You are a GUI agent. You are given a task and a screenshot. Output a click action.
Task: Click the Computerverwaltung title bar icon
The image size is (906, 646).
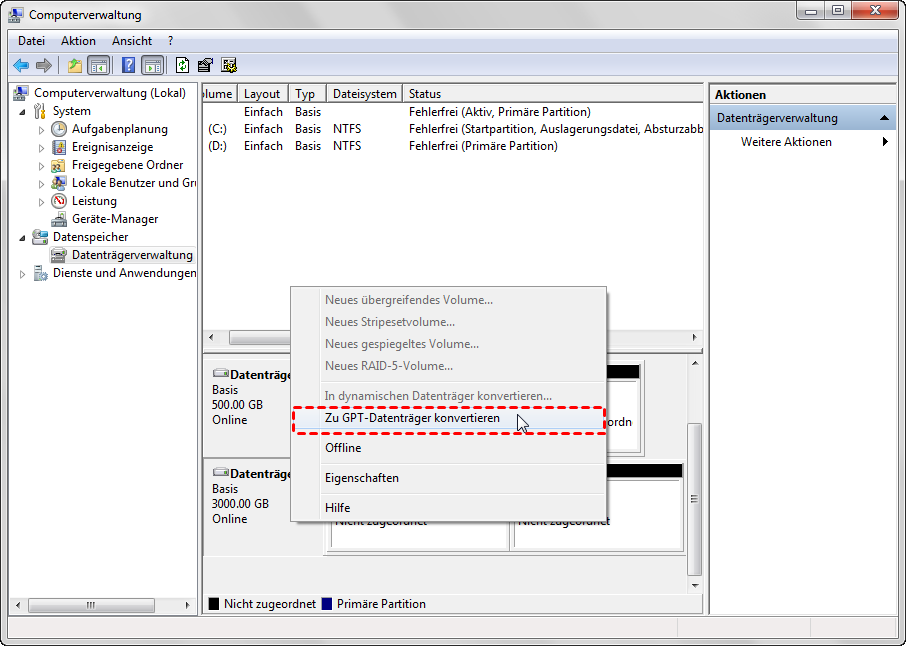(x=16, y=15)
